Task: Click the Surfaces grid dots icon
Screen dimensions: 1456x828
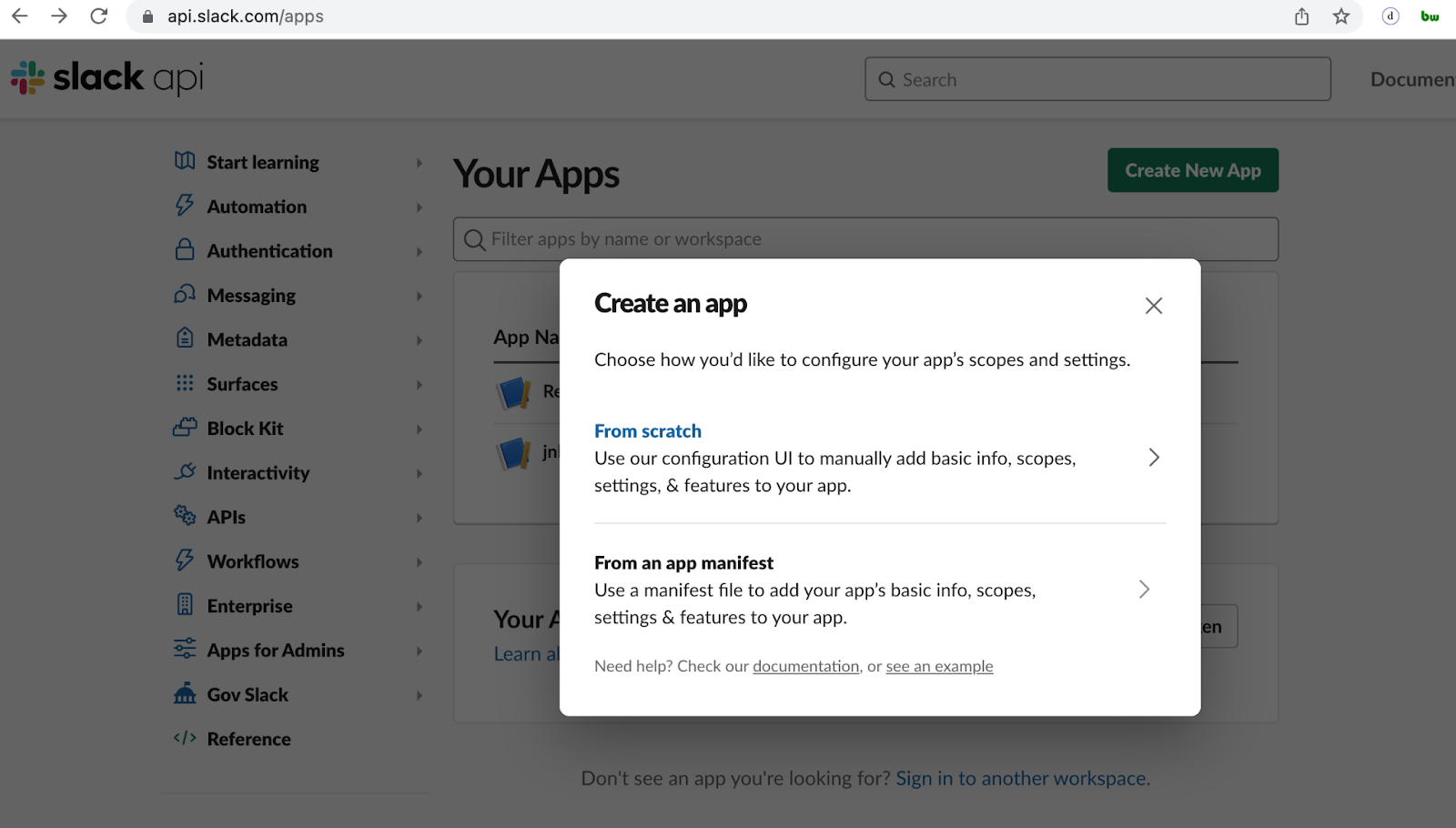Action: (x=185, y=383)
